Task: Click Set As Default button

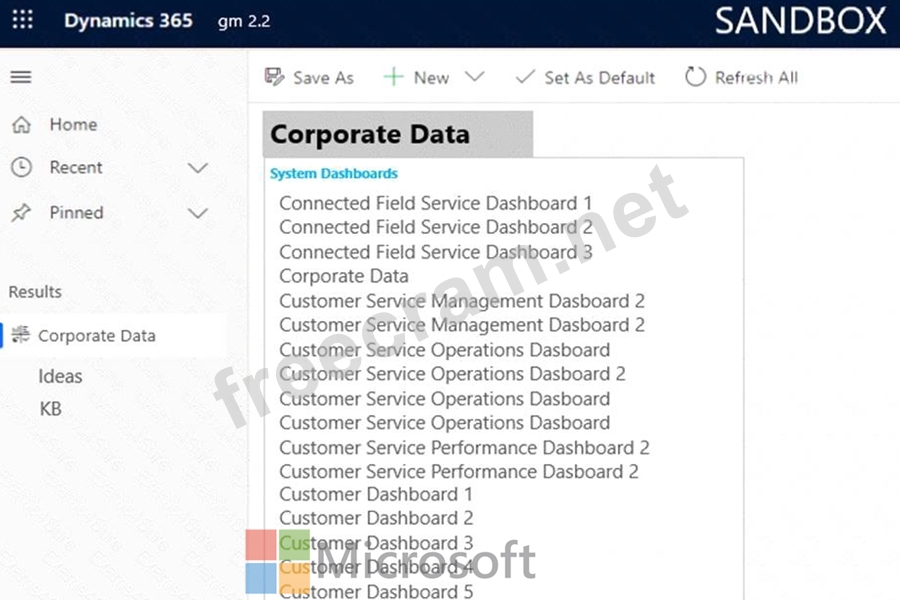Action: [585, 78]
